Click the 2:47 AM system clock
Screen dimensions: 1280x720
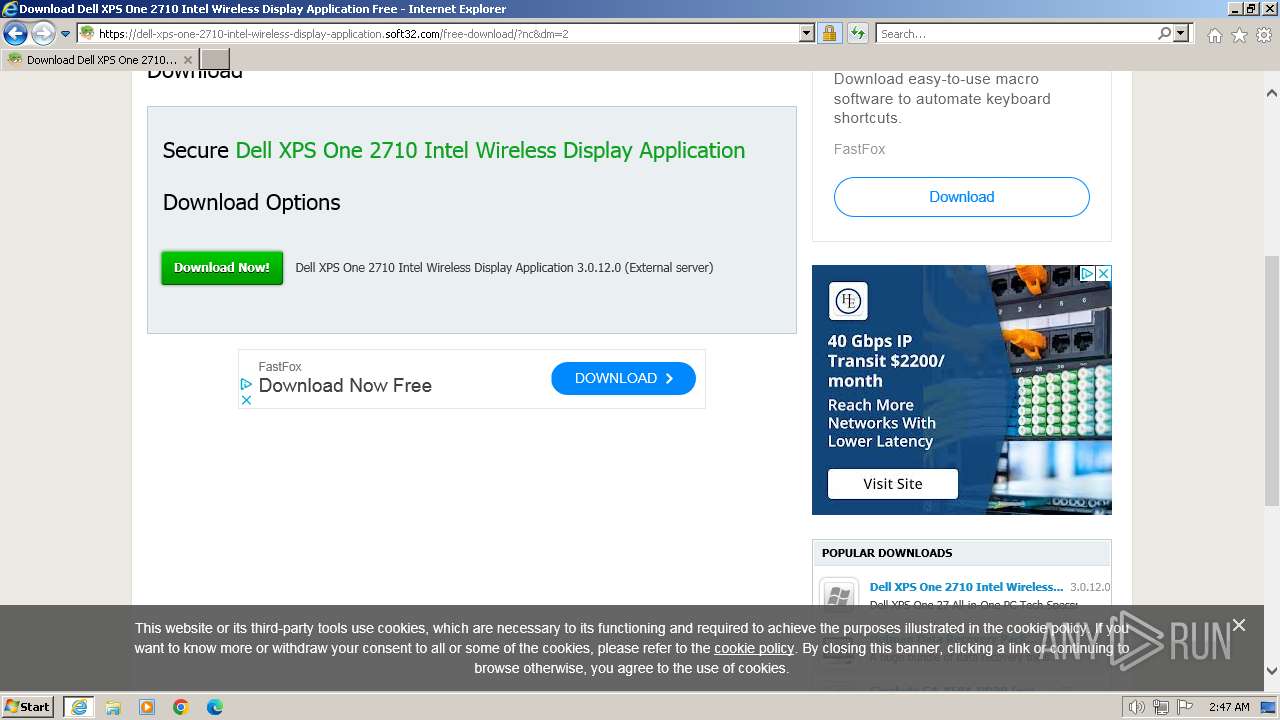click(x=1229, y=707)
